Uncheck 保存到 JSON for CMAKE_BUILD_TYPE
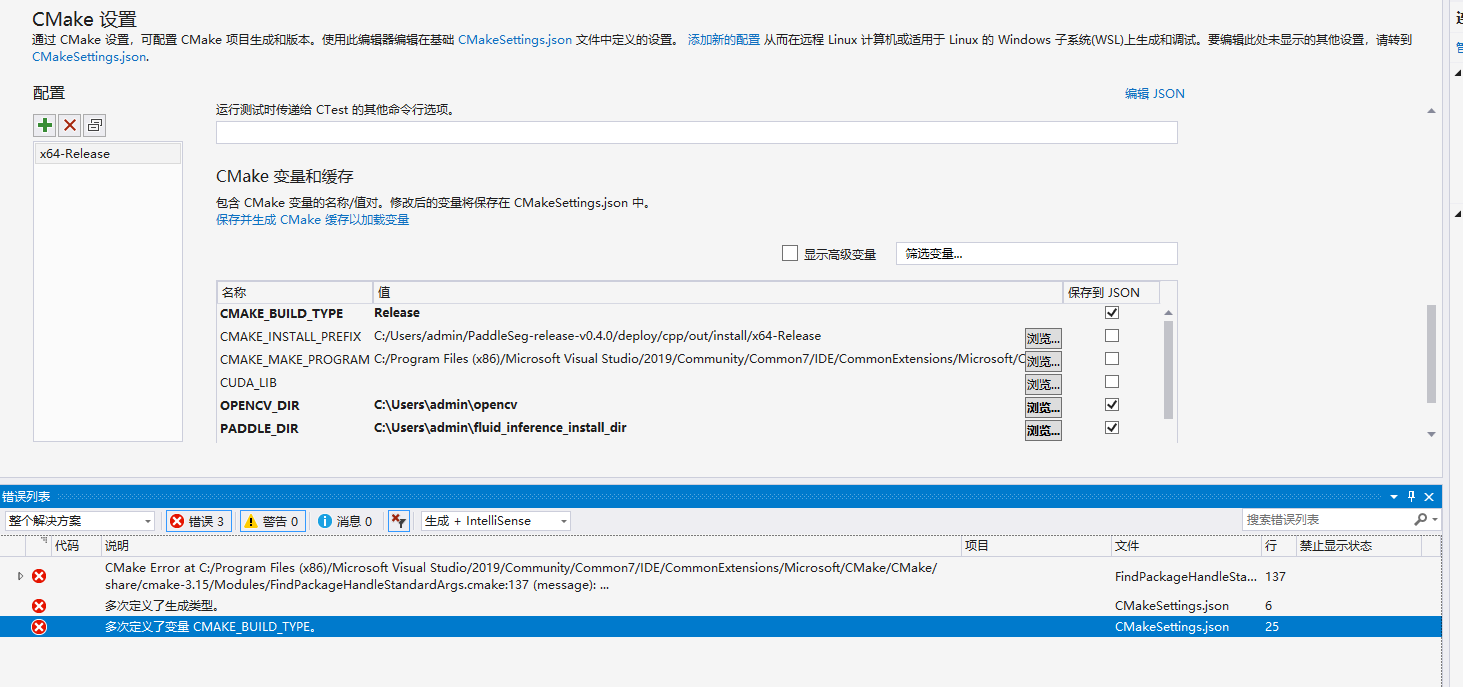Viewport: 1463px width, 687px height. pyautogui.click(x=1111, y=312)
